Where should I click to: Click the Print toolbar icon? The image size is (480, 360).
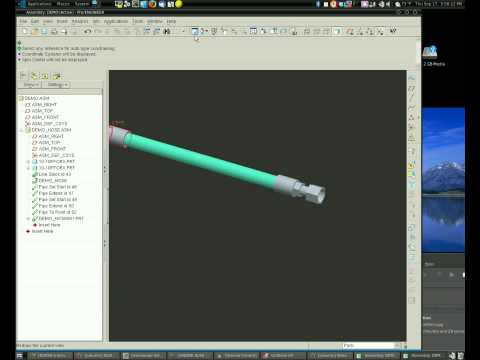(54, 31)
